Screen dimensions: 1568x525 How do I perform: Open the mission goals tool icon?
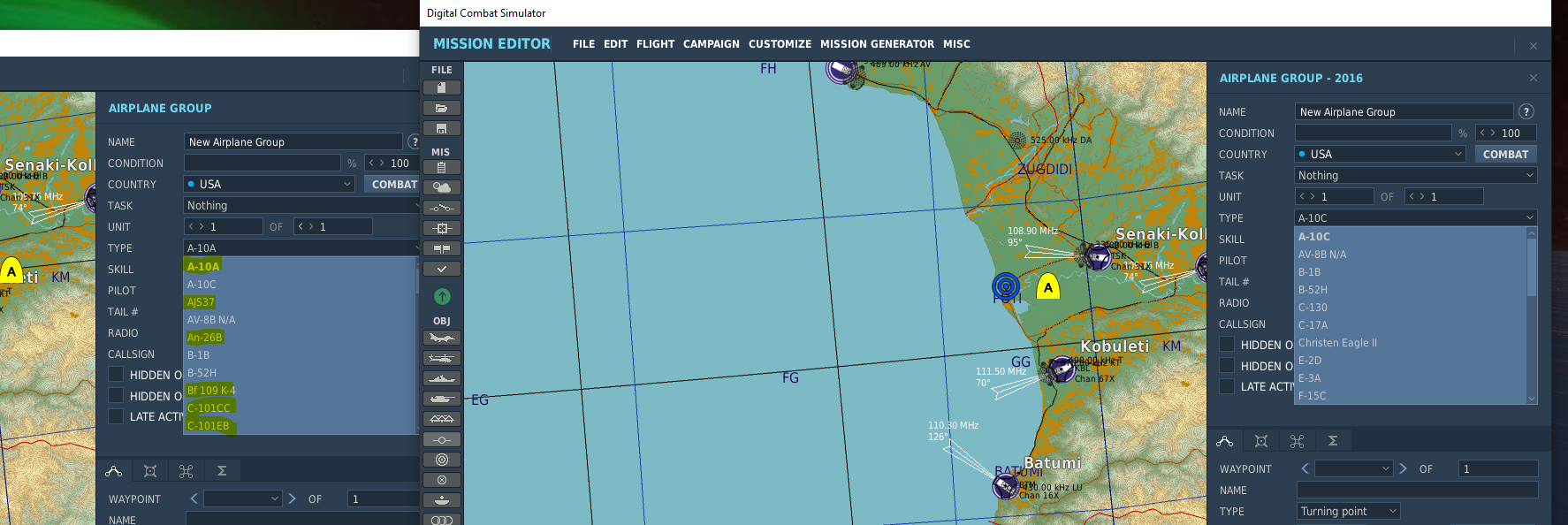(441, 228)
